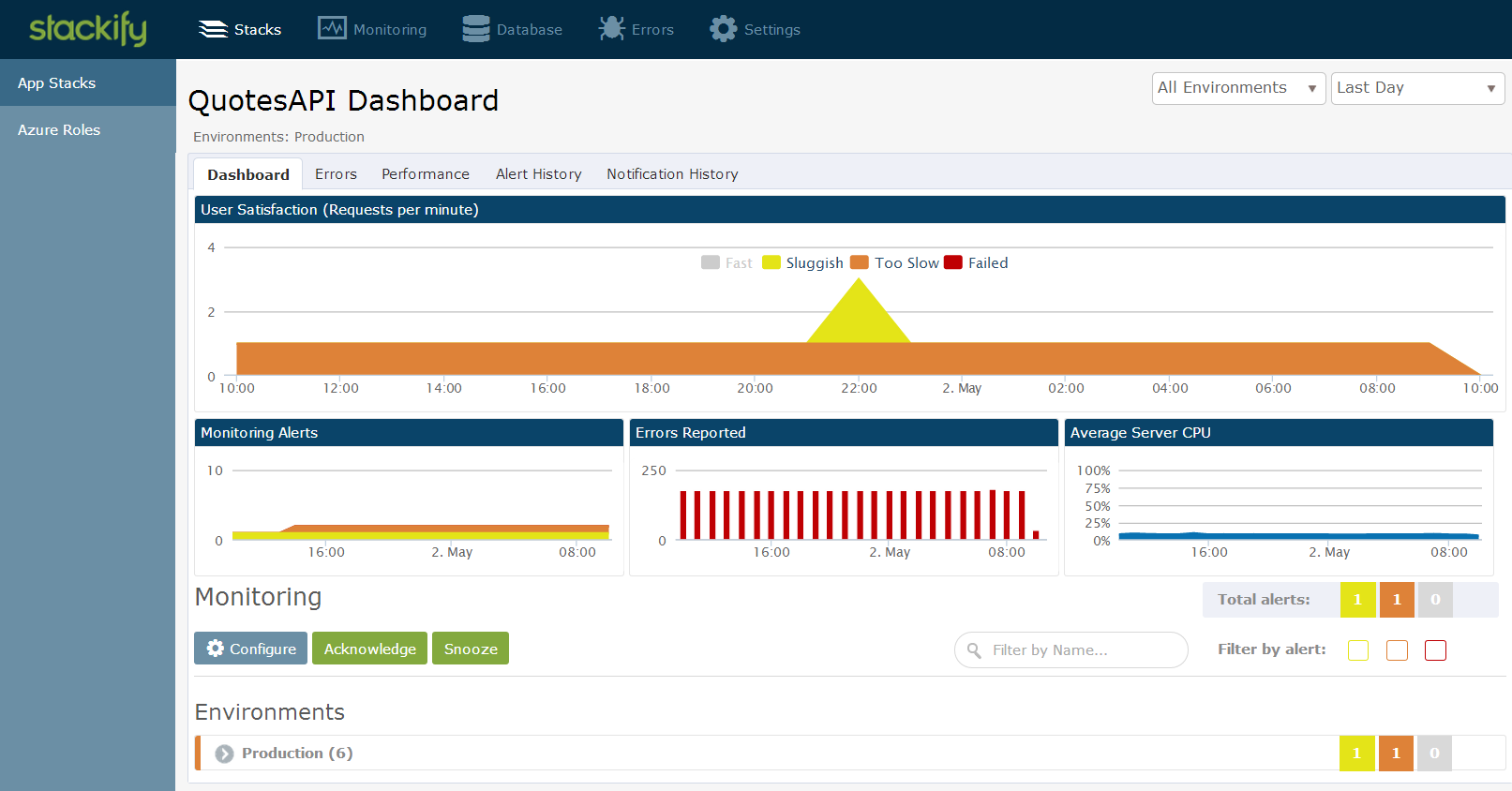1512x791 pixels.
Task: Open the Settings gear icon
Action: (723, 29)
